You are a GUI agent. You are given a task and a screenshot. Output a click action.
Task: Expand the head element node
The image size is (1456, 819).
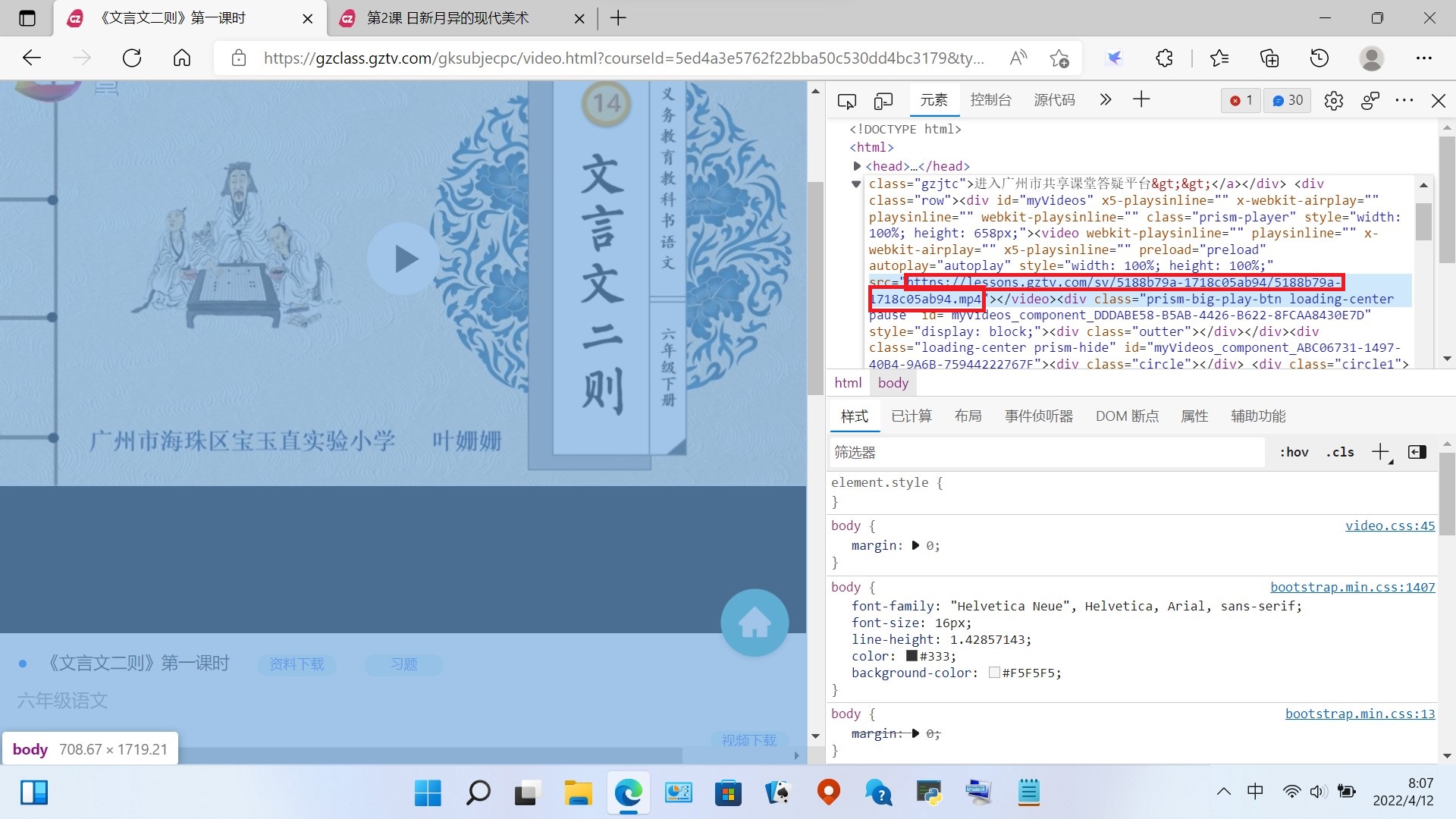coord(857,166)
